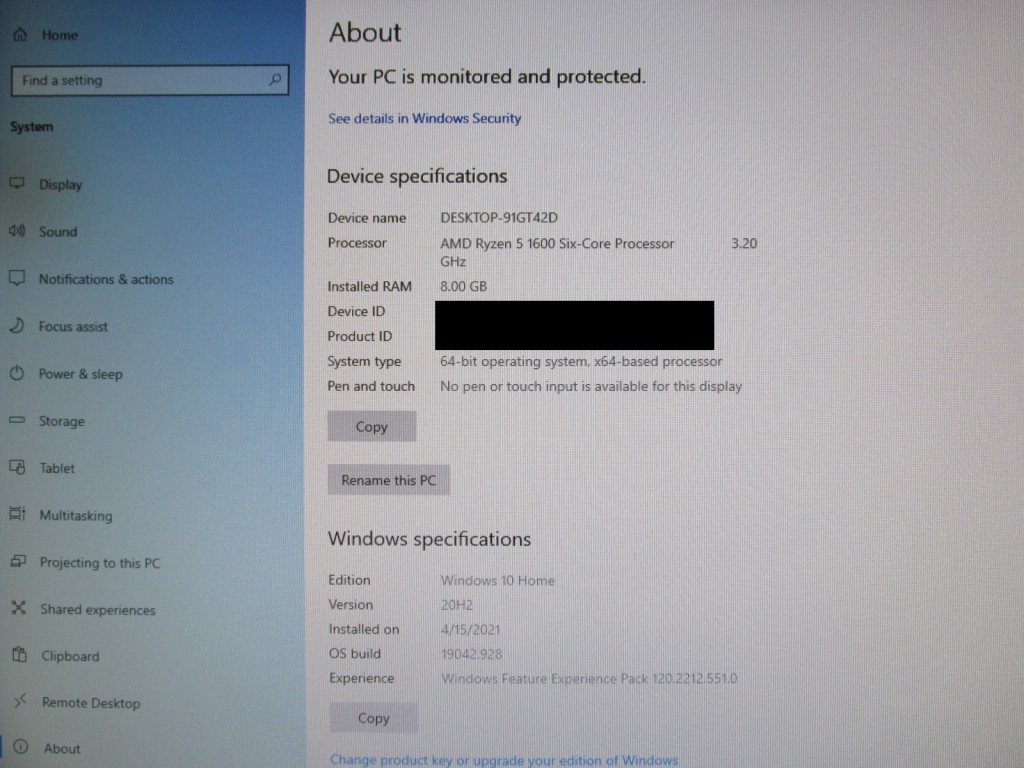Viewport: 1024px width, 768px height.
Task: Click the Multitasking icon
Action: point(18,514)
